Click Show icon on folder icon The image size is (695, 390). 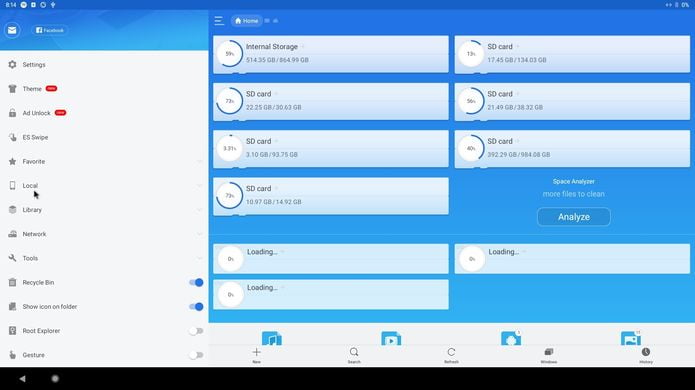[x=12, y=307]
